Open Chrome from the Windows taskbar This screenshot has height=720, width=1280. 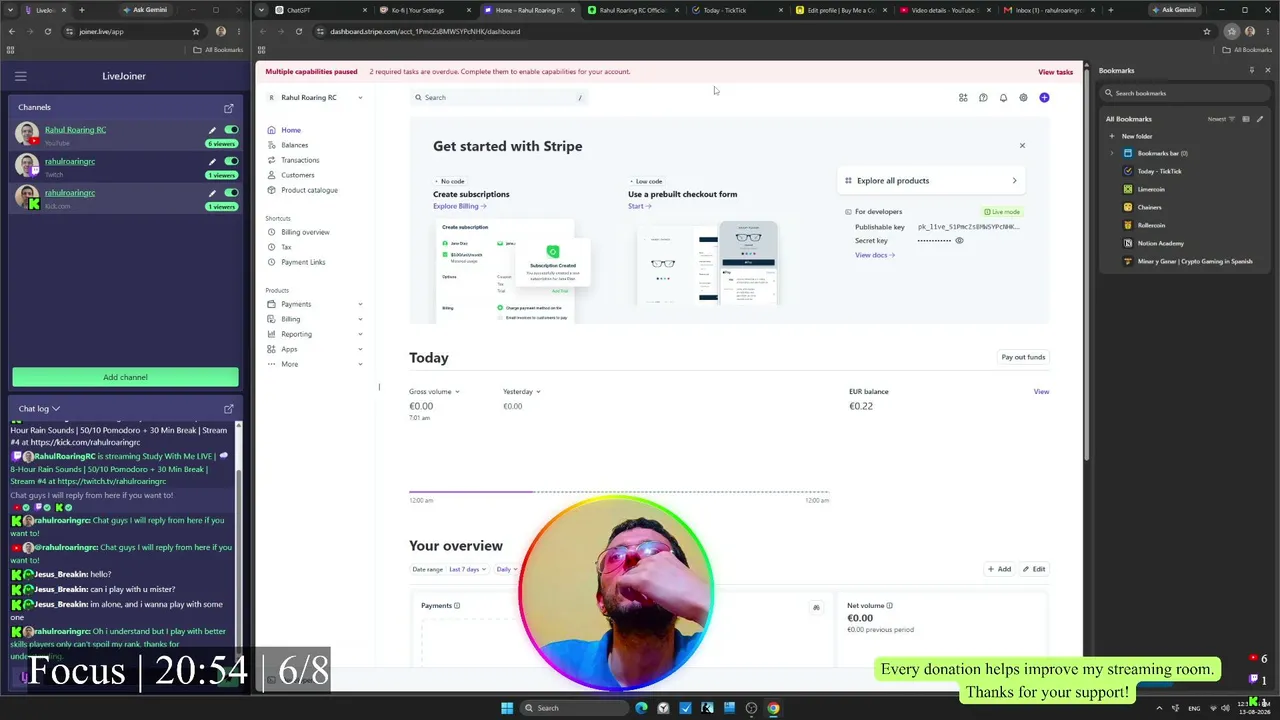tap(773, 708)
